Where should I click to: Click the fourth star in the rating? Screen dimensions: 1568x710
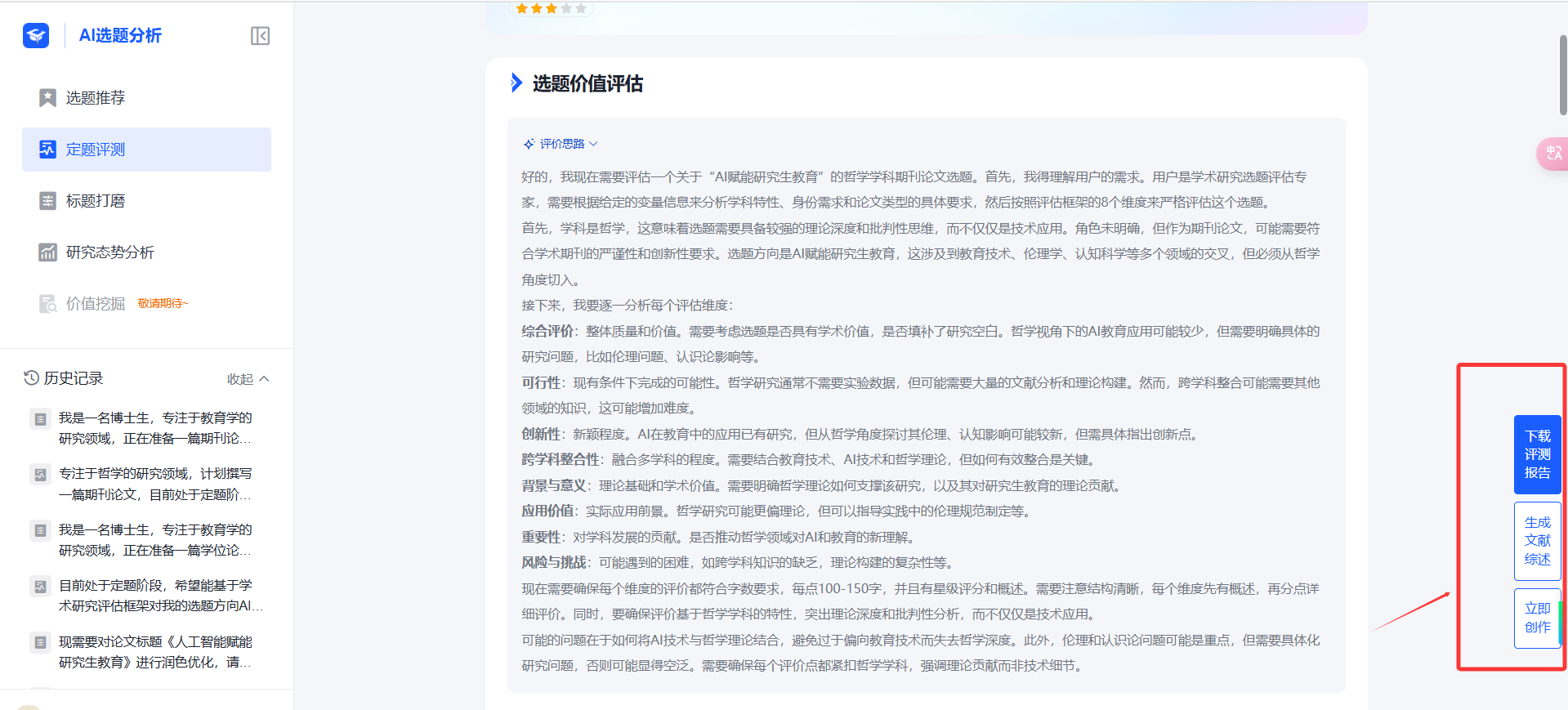[x=566, y=9]
